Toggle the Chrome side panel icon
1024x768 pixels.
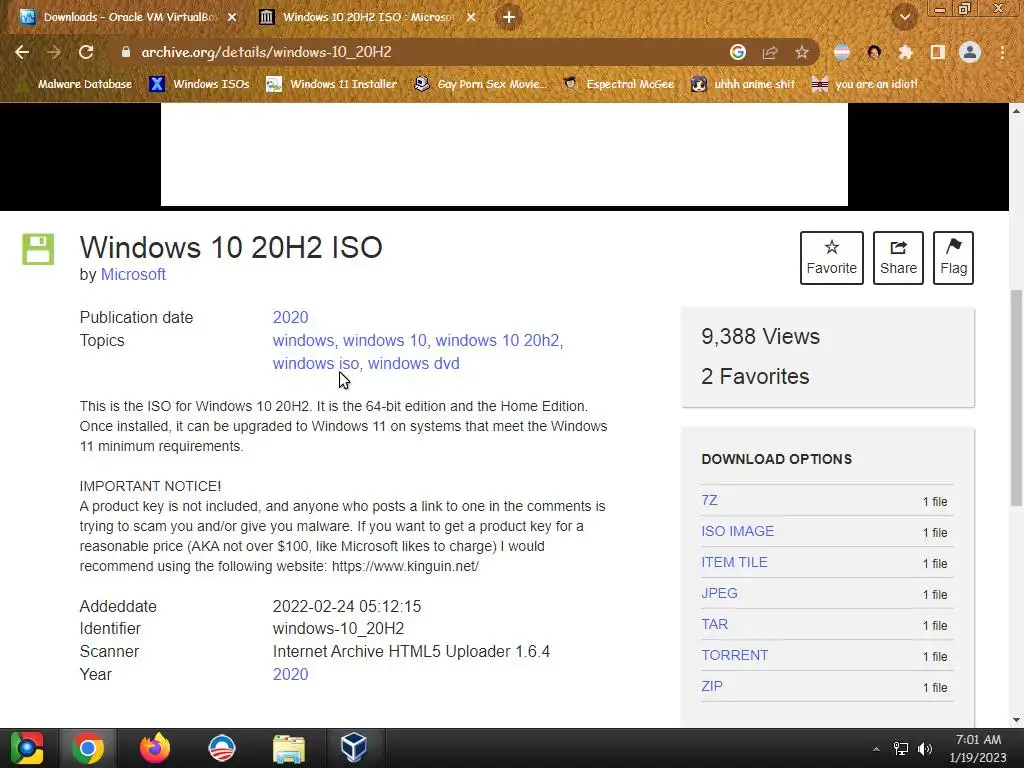point(937,52)
